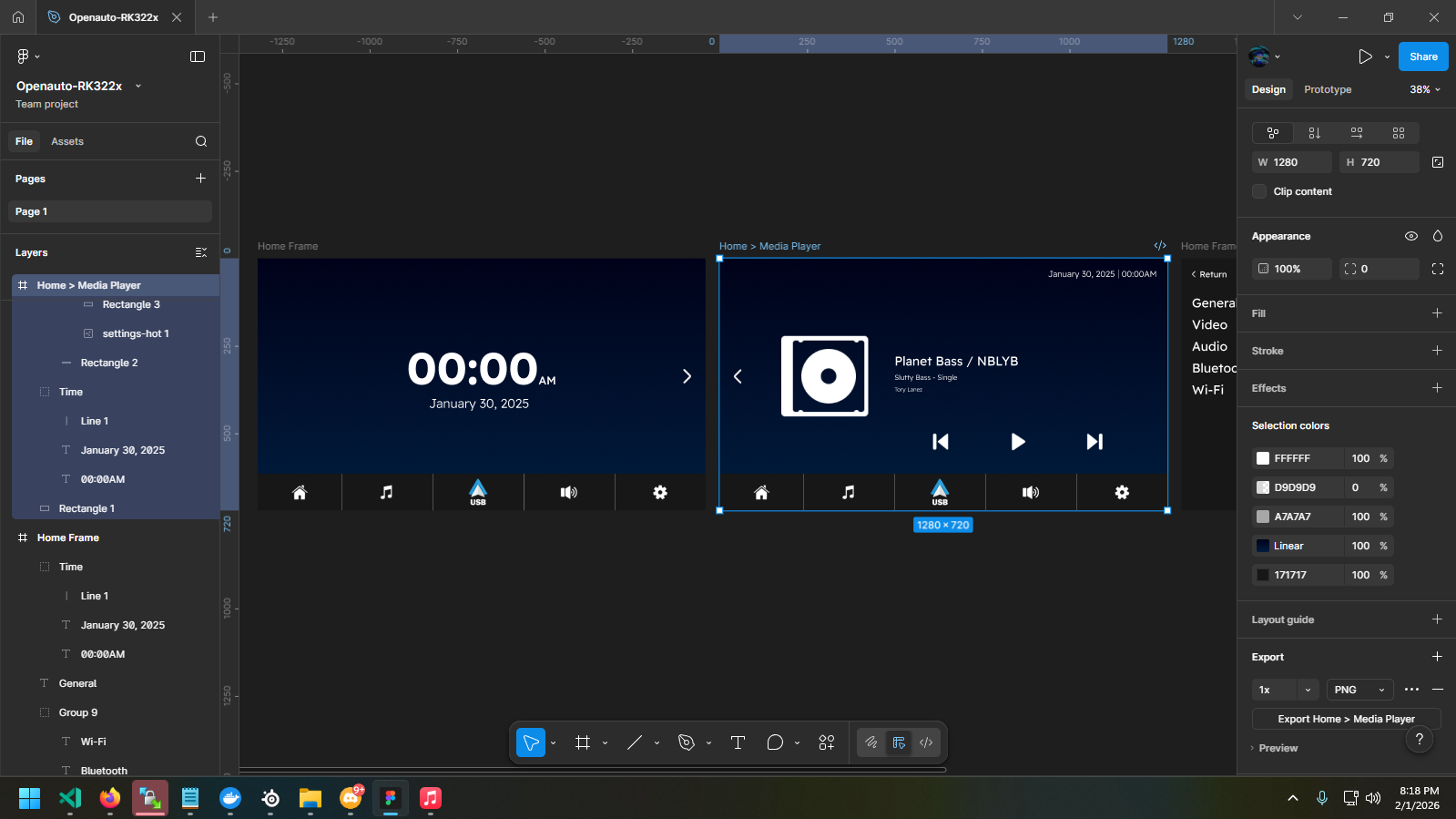Viewport: 1456px width, 819px height.
Task: Open the Actions tool in toolbar
Action: point(827,742)
